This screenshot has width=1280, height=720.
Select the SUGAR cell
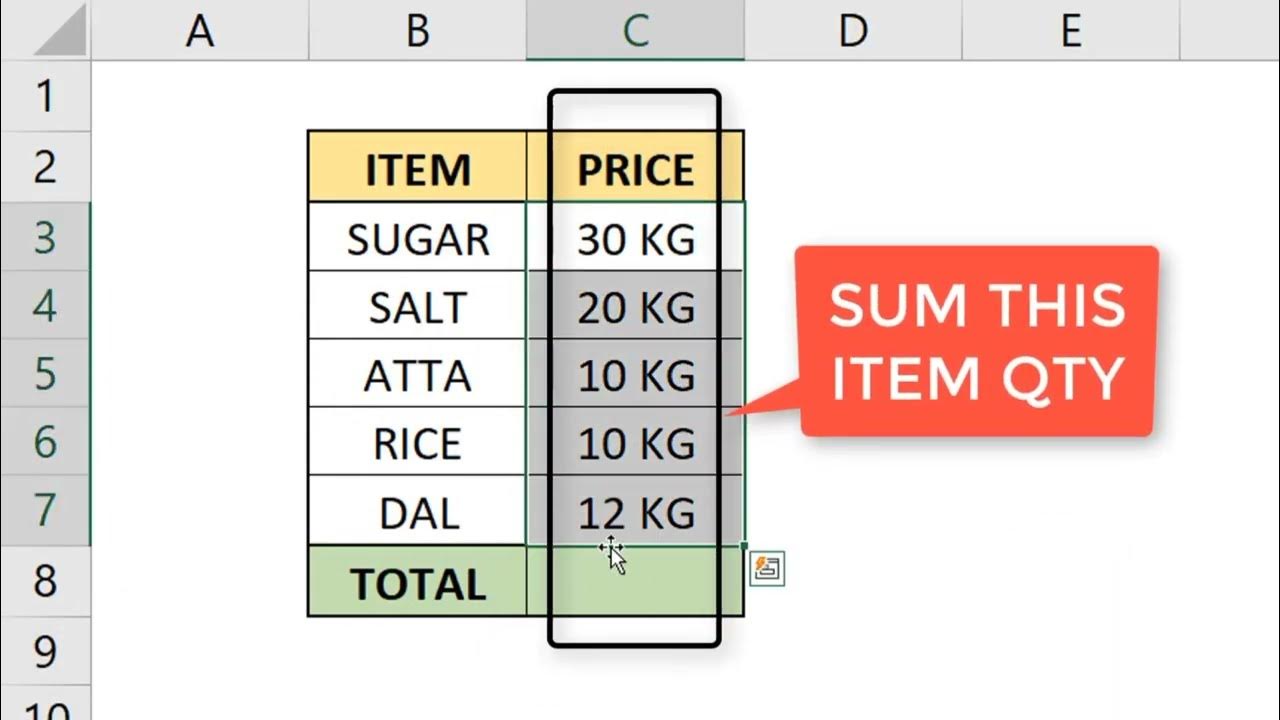pyautogui.click(x=417, y=238)
